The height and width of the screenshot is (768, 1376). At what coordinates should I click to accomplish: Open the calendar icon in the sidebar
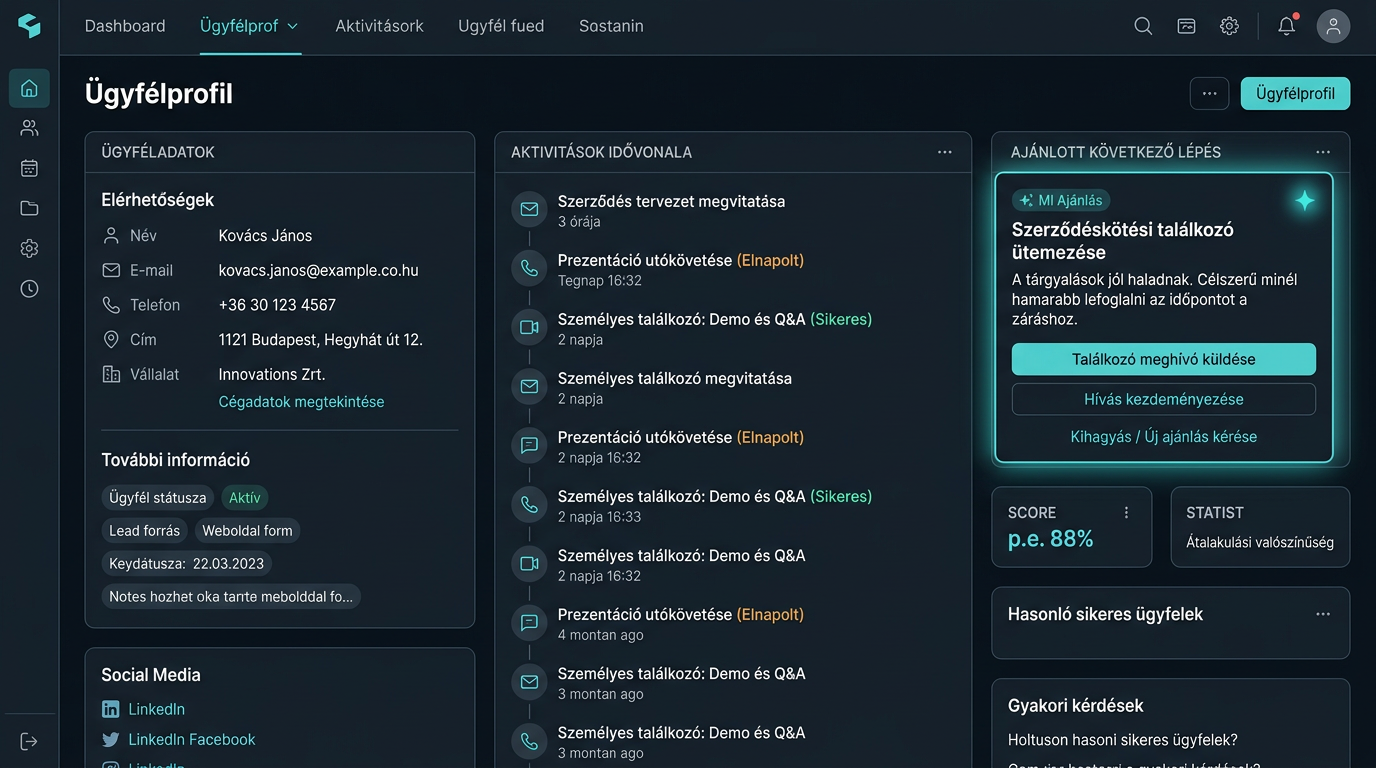pos(29,168)
